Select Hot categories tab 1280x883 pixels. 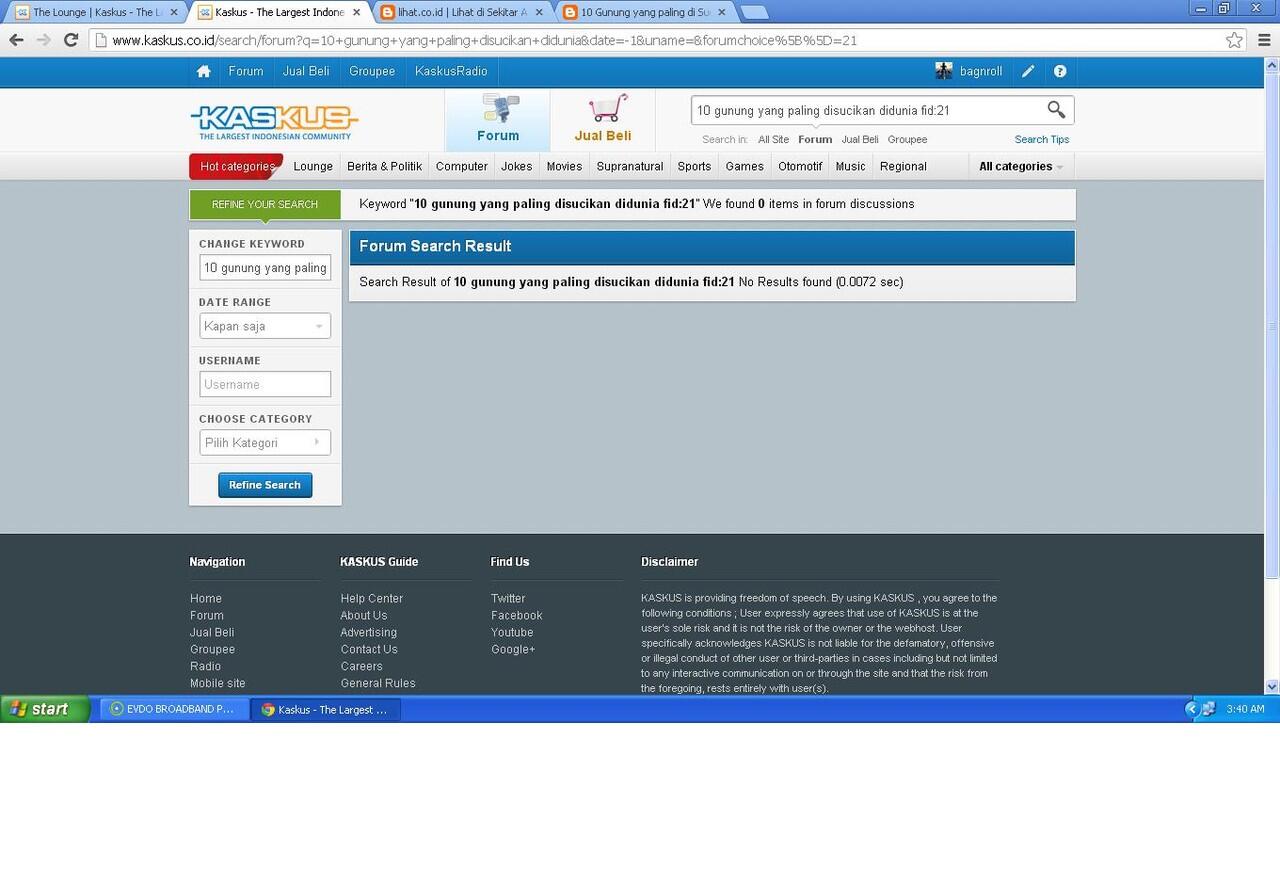[x=236, y=167]
